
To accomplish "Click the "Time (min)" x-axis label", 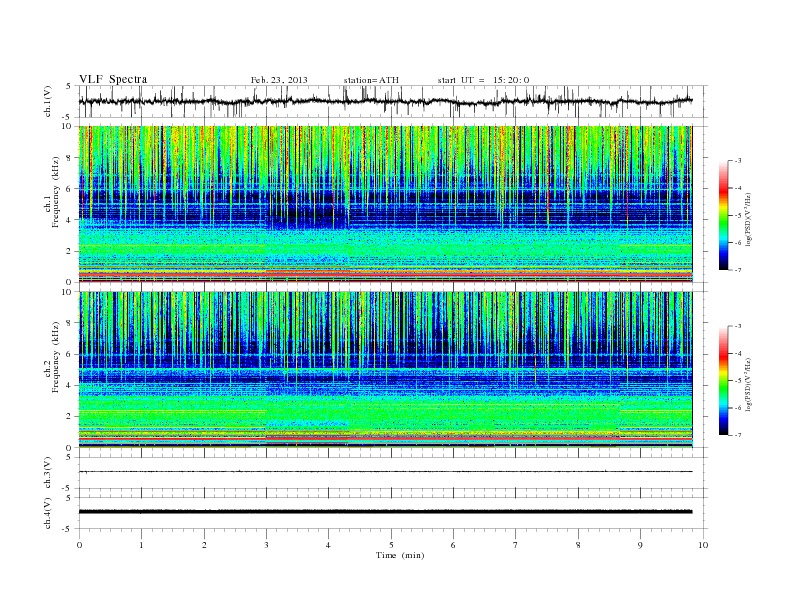I will 400,555.
